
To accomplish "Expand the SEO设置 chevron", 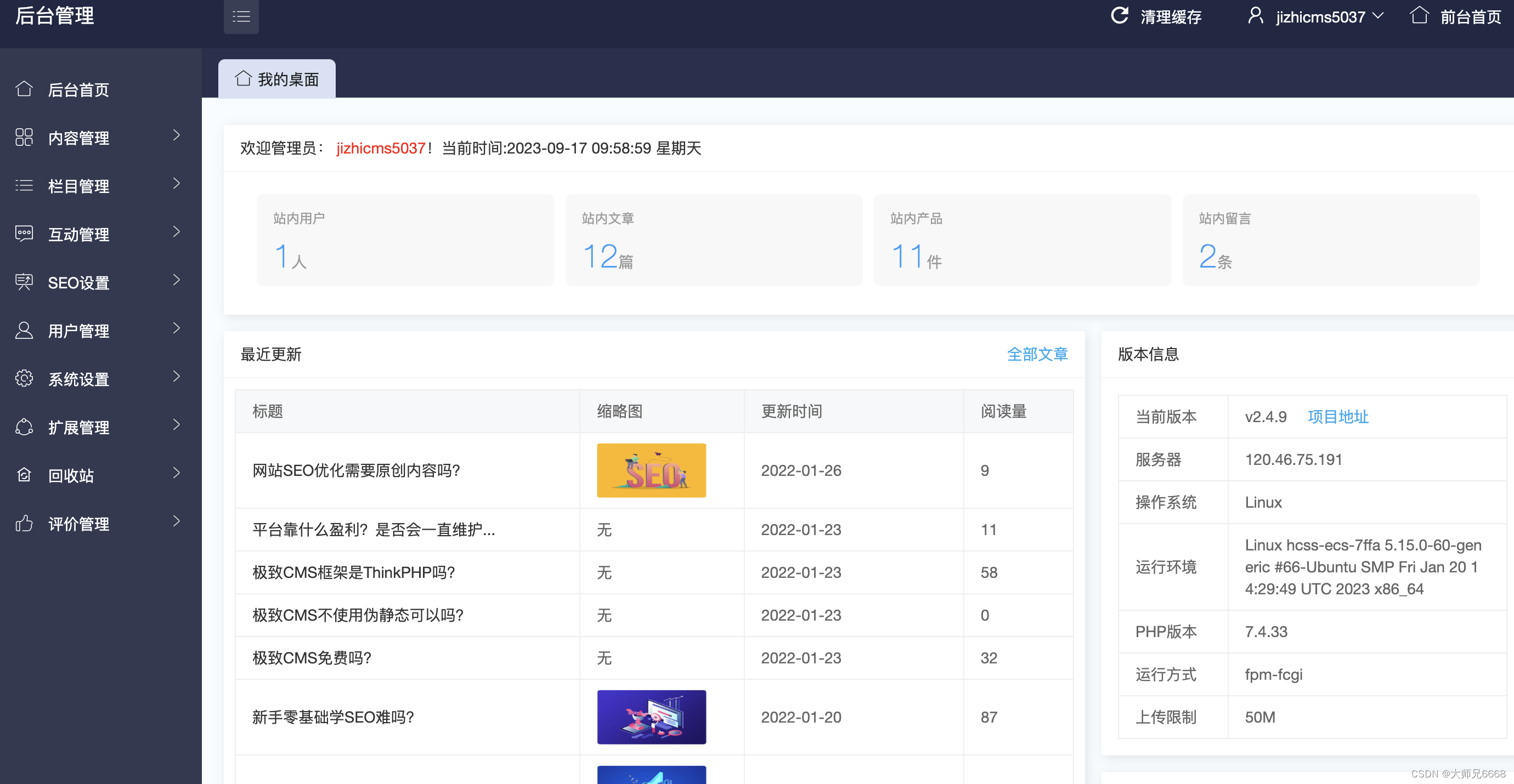I will (176, 280).
